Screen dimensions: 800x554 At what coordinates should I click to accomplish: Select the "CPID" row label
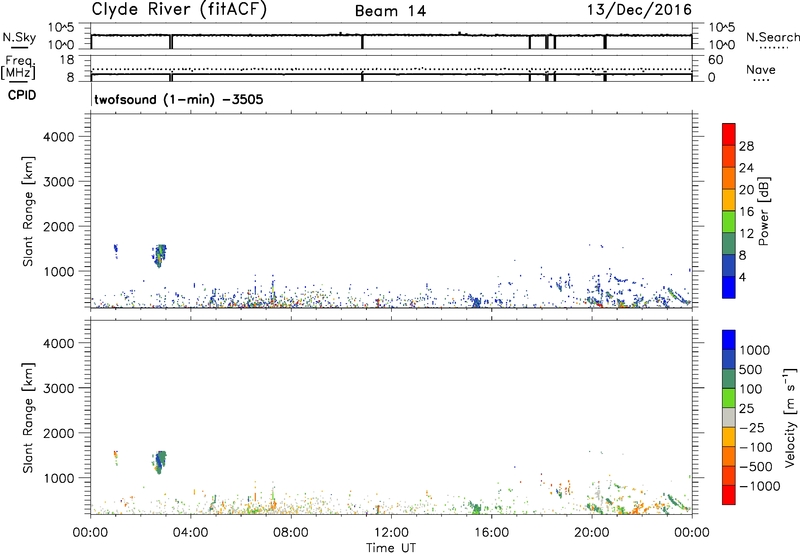(x=22, y=95)
